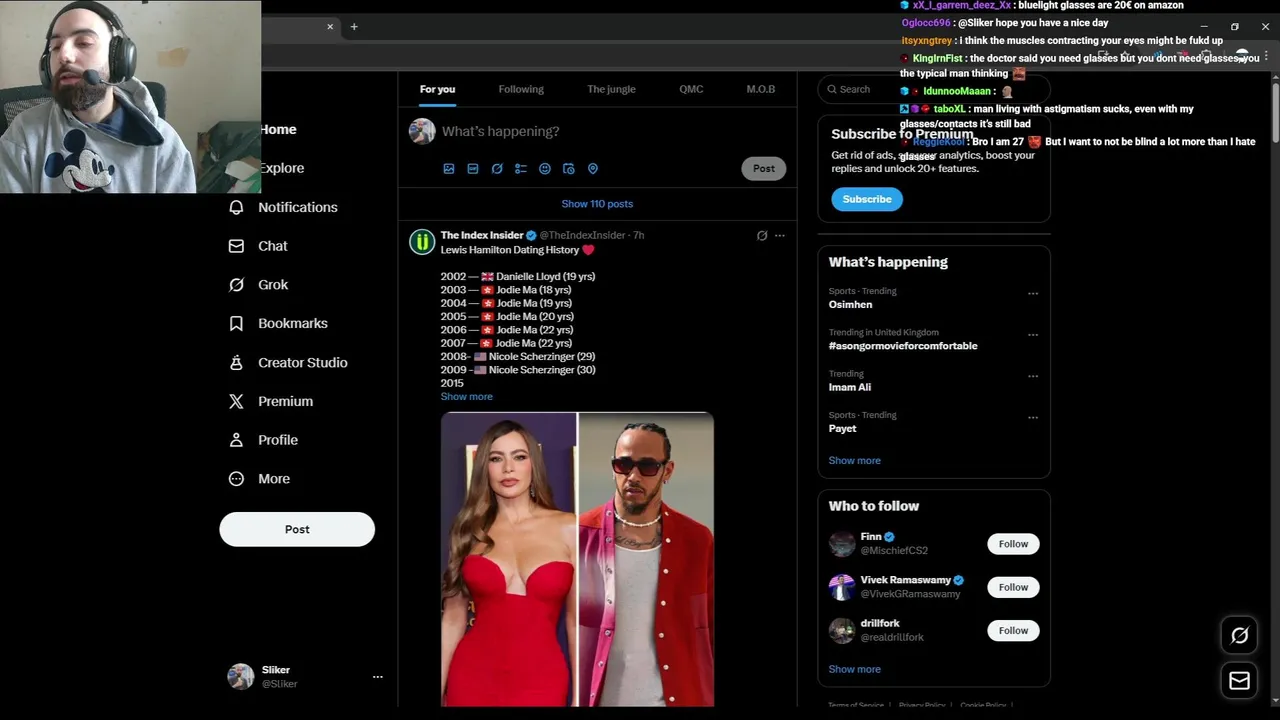
Task: Expand trends with Show more
Action: 854,461
